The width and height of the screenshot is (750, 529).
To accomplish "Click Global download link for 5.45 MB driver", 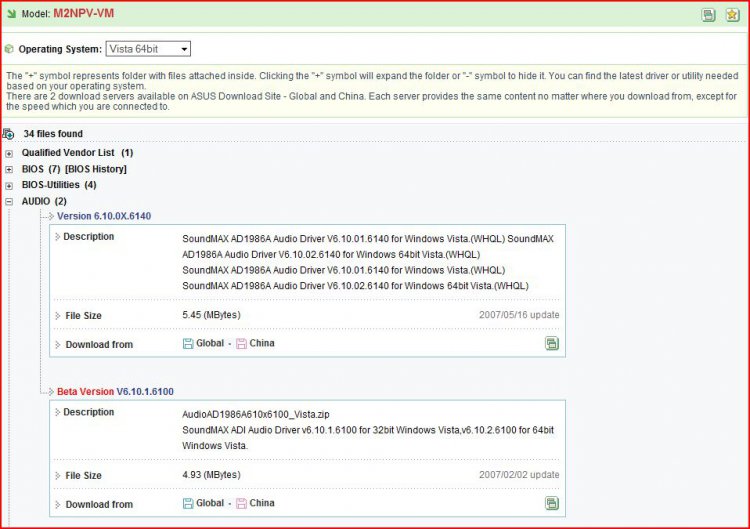I will point(210,343).
